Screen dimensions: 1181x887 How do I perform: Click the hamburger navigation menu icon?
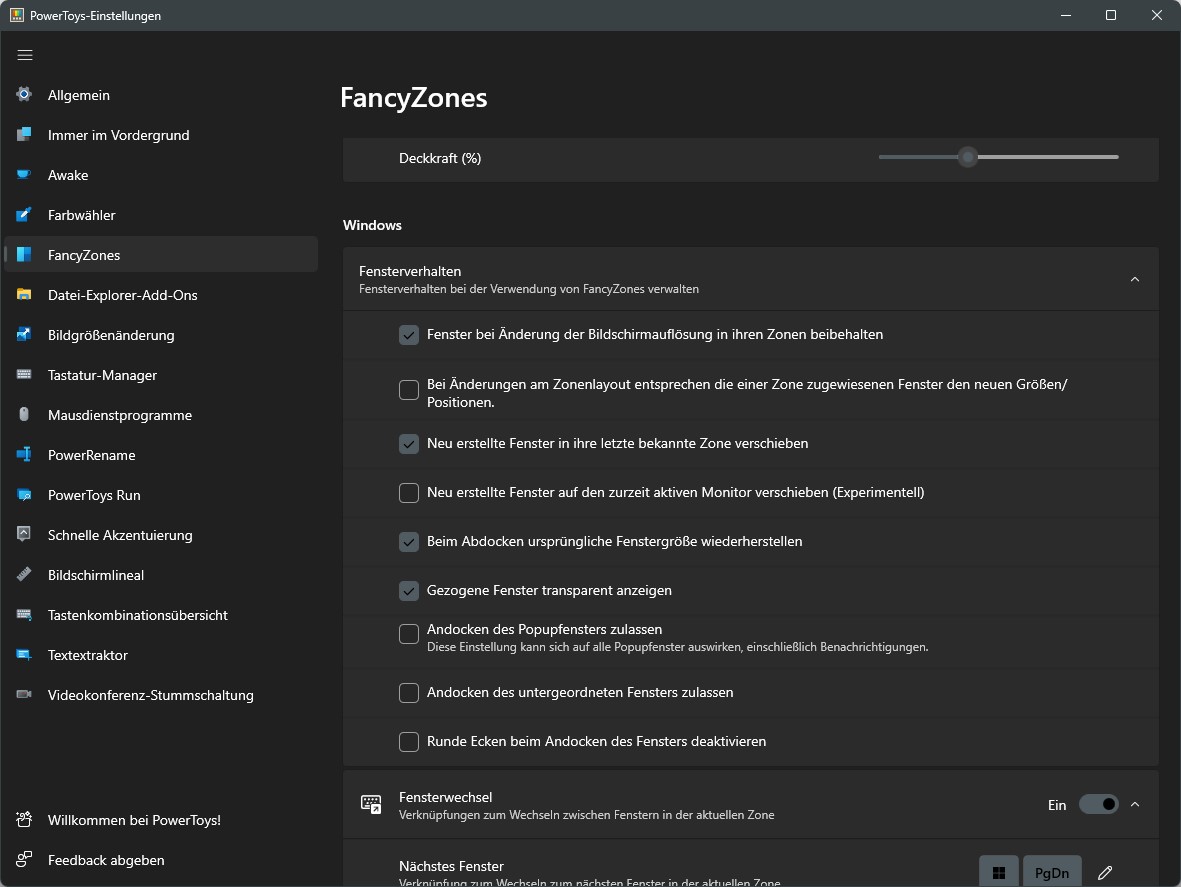pyautogui.click(x=25, y=55)
